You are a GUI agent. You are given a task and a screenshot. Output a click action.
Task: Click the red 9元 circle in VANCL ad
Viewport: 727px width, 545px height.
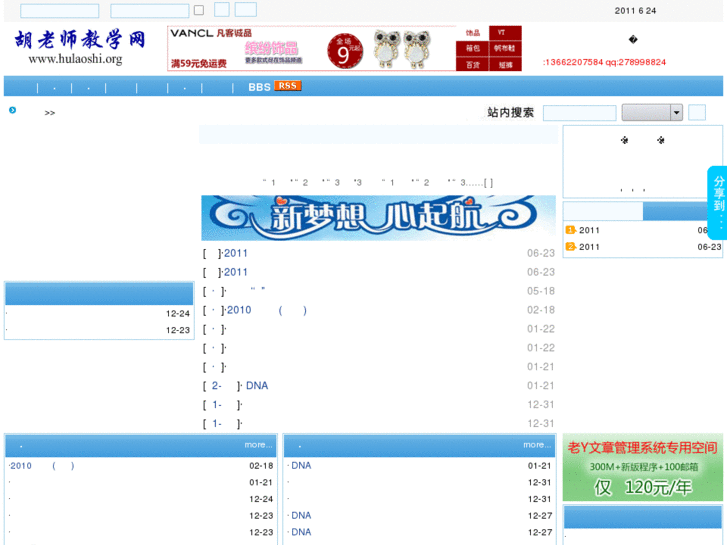click(x=344, y=51)
